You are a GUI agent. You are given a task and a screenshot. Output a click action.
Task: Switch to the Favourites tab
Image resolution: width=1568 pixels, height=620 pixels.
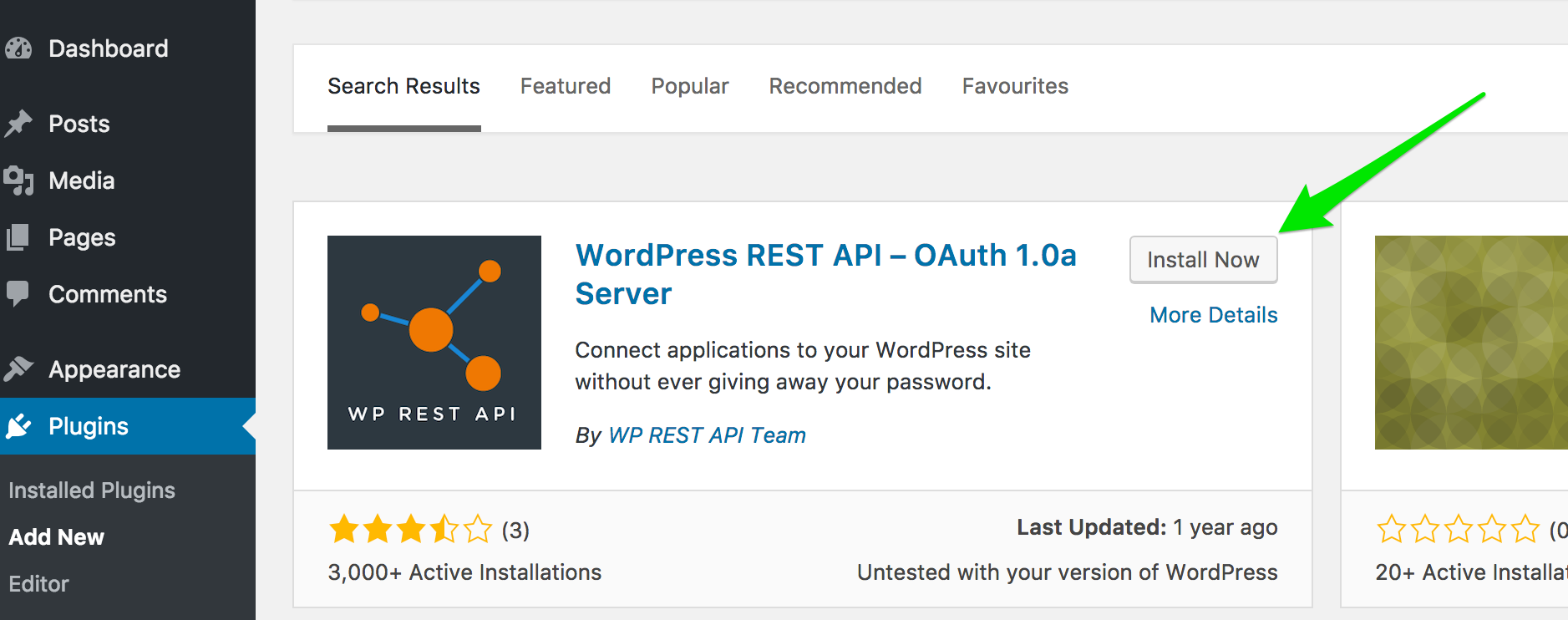tap(1015, 86)
